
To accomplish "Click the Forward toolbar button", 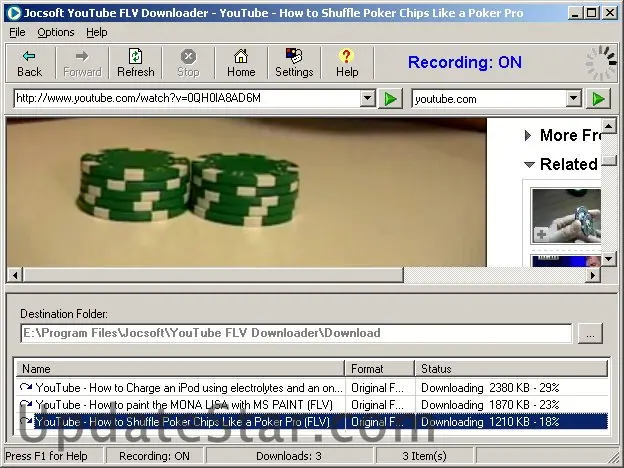I will tap(82, 64).
